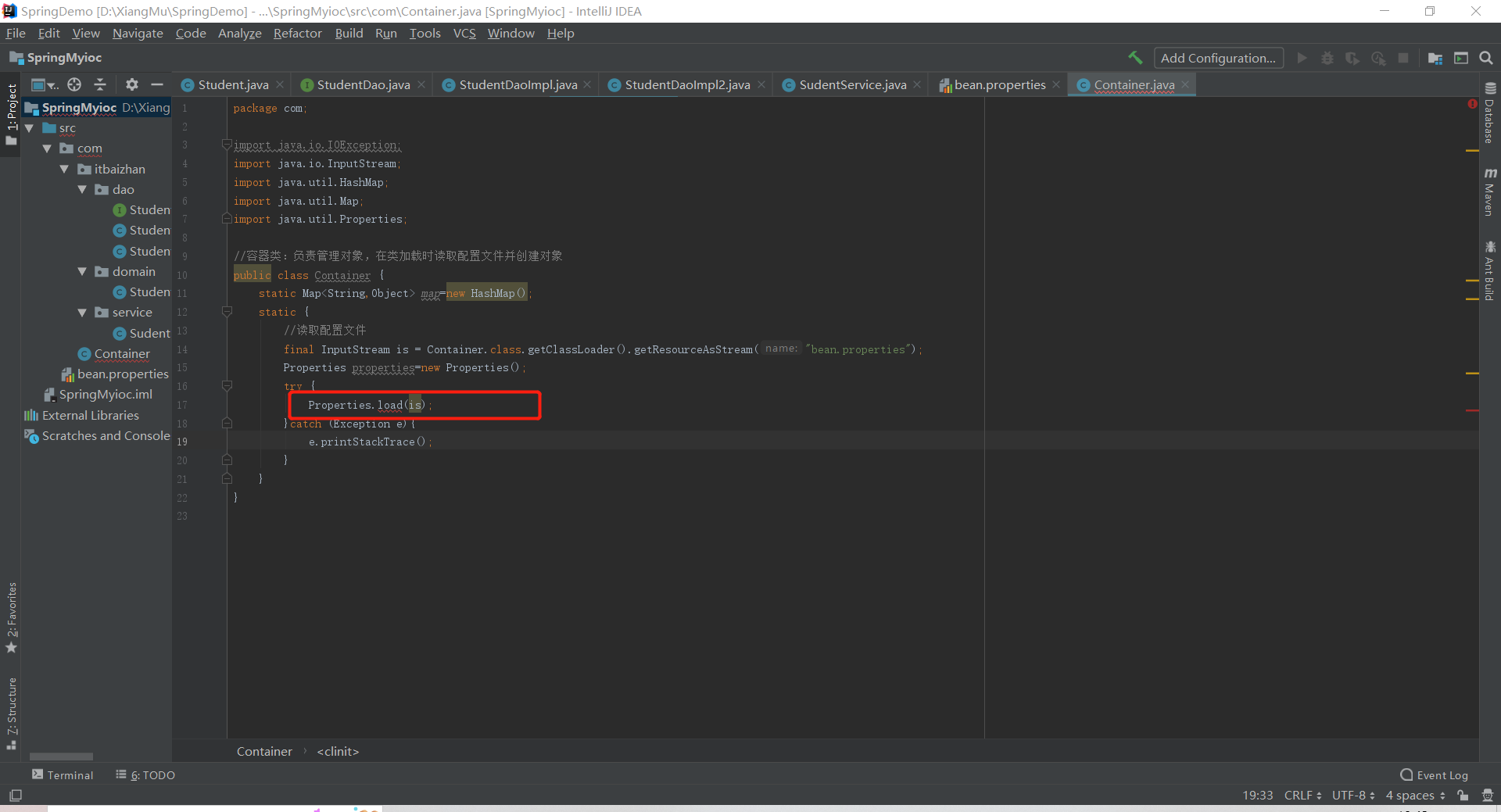The height and width of the screenshot is (812, 1501).
Task: Click the <clinit> breadcrumb
Action: click(x=338, y=751)
